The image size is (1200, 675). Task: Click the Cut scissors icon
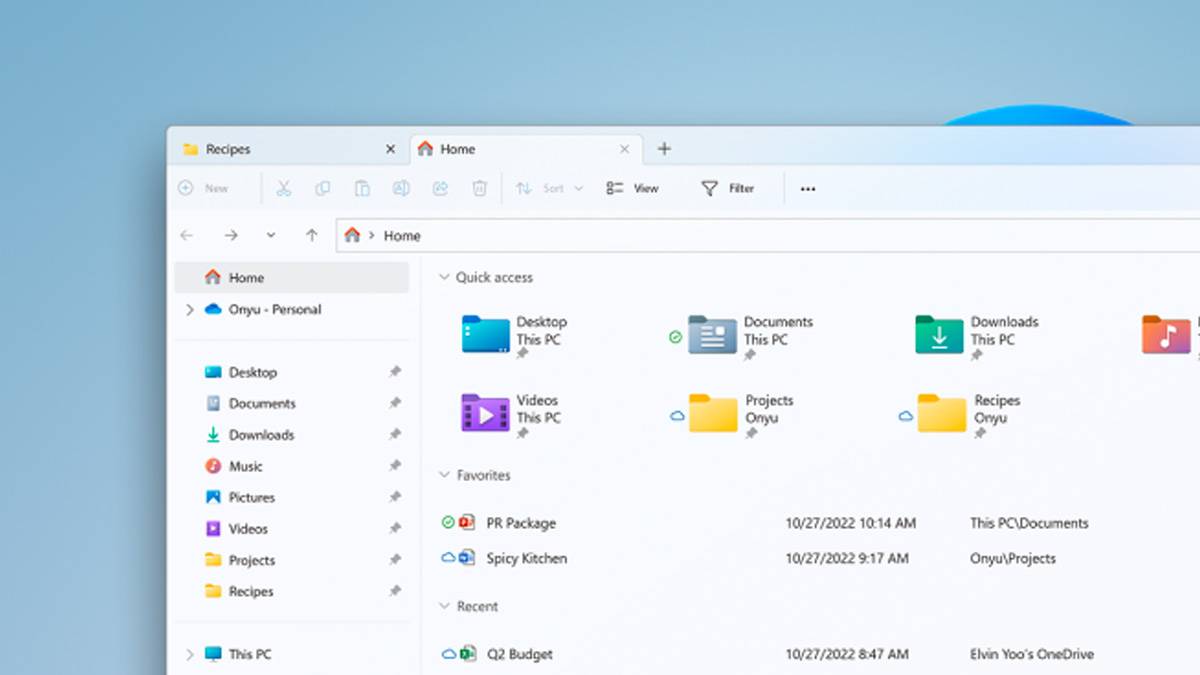[x=284, y=188]
